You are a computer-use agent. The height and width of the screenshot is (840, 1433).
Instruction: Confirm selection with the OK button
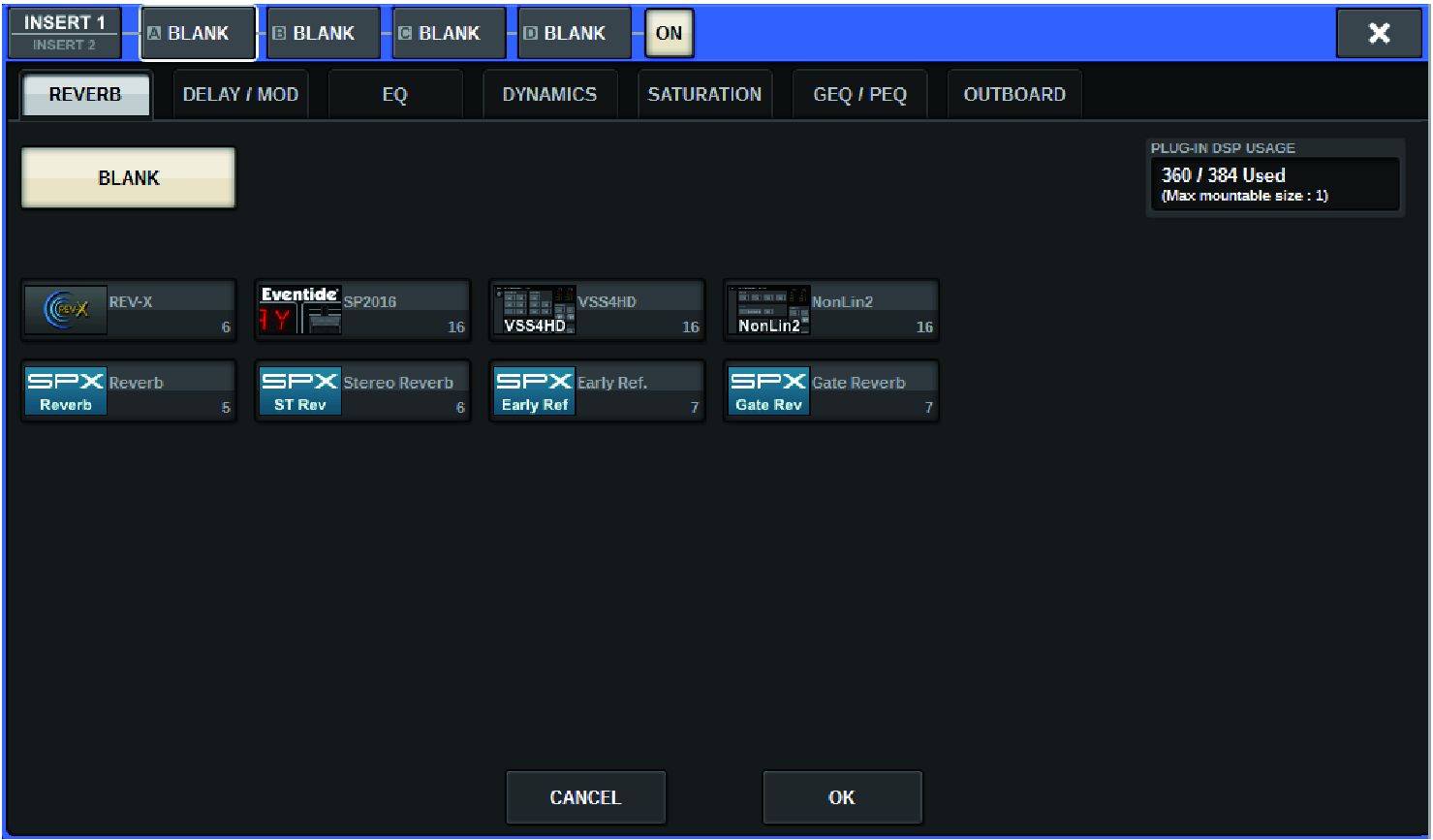[x=842, y=797]
